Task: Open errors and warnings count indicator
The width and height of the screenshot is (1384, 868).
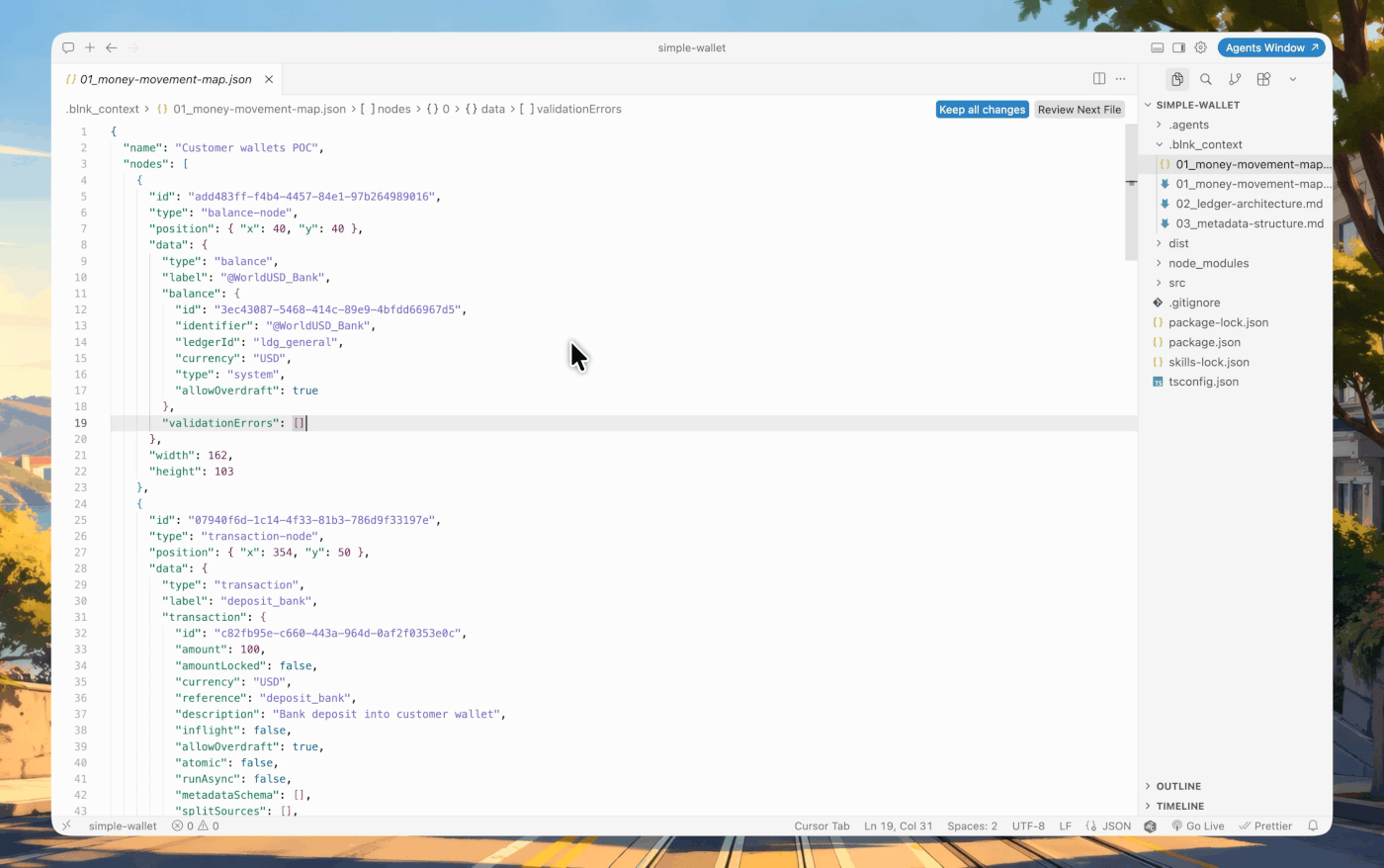Action: coord(196,825)
